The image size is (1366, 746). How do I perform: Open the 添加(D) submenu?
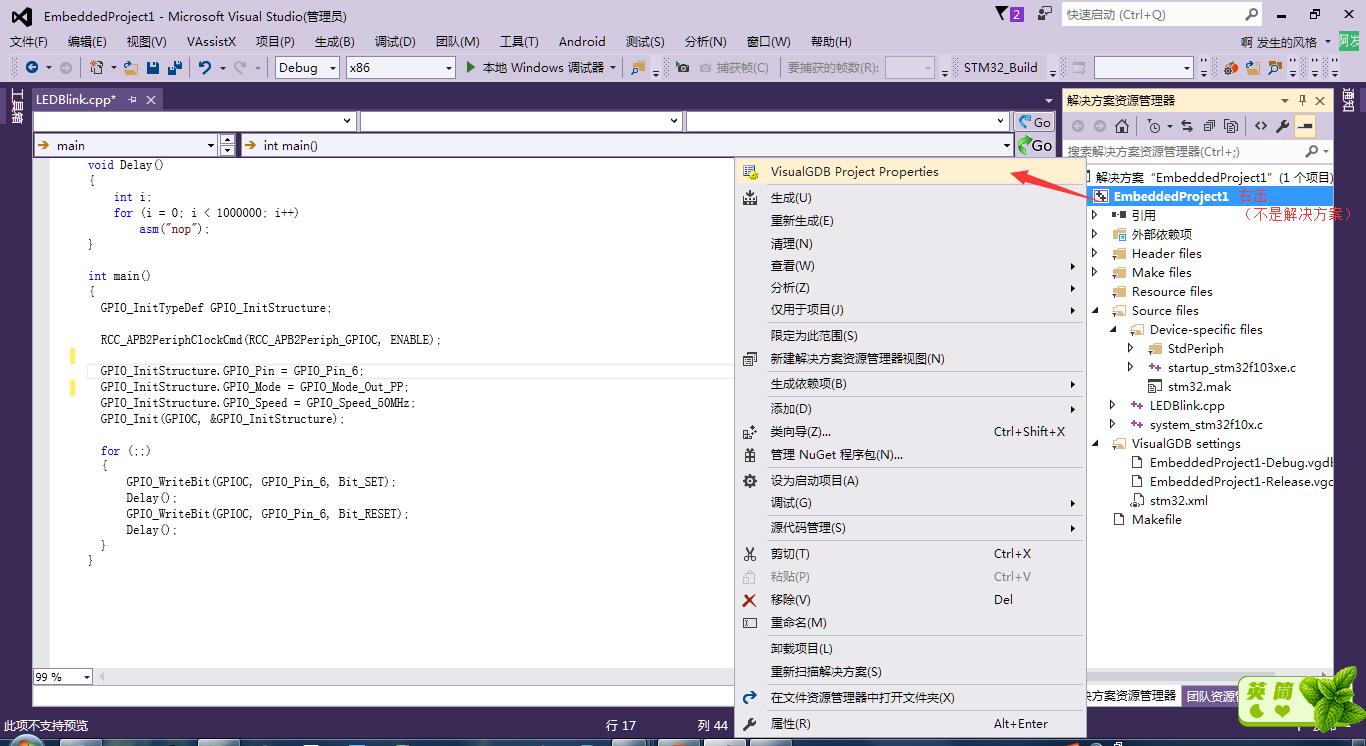[910, 409]
